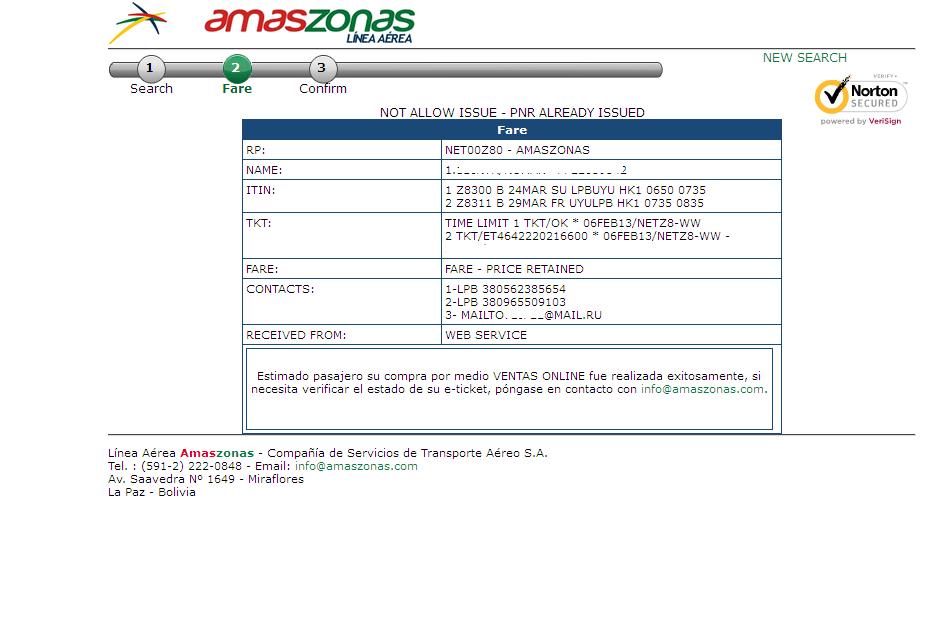
Task: Click the Norton Secured checkmark badge
Action: [x=860, y=96]
